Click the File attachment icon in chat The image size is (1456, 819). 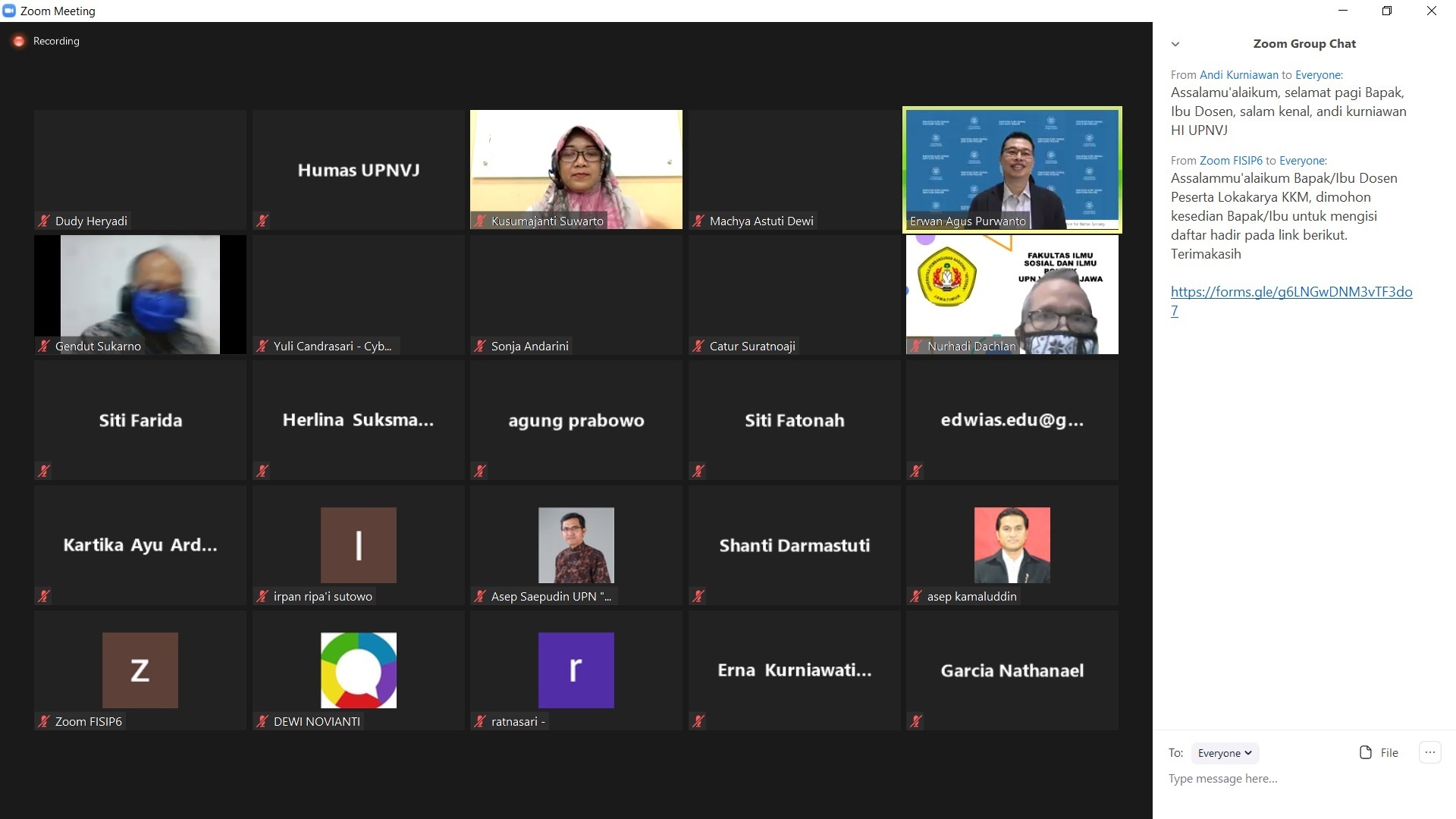[x=1366, y=752]
